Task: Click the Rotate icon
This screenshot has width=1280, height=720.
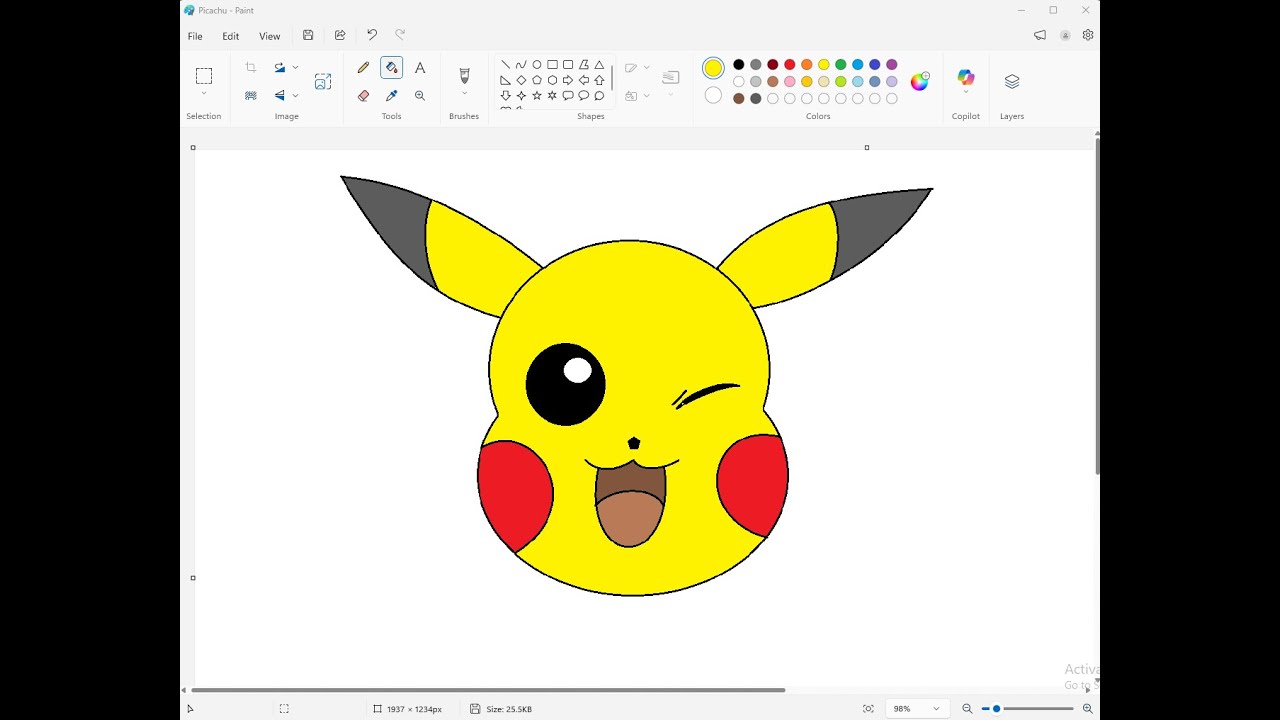Action: click(x=280, y=68)
